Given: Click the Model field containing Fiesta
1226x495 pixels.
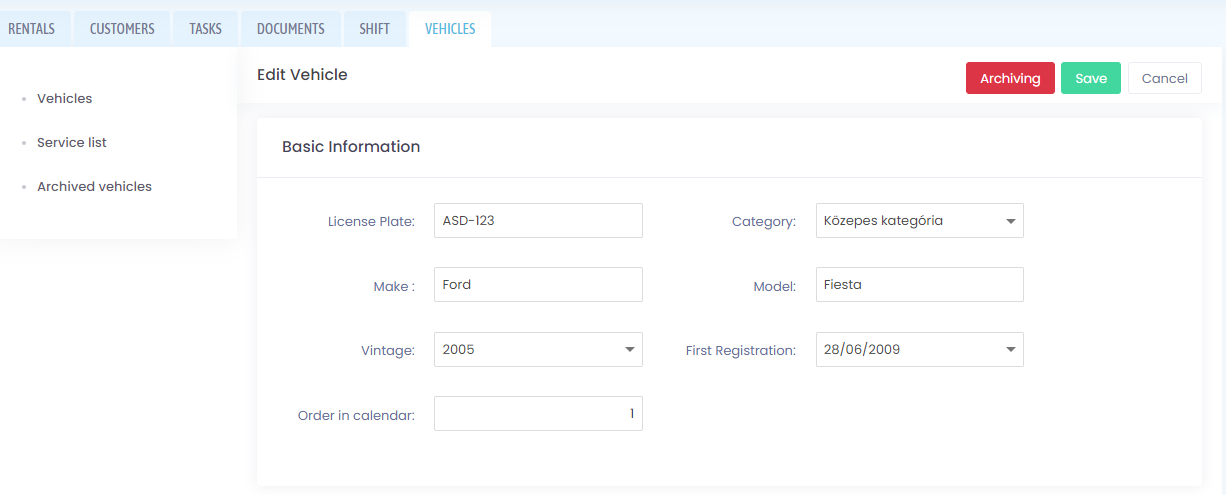Looking at the screenshot, I should (x=920, y=285).
